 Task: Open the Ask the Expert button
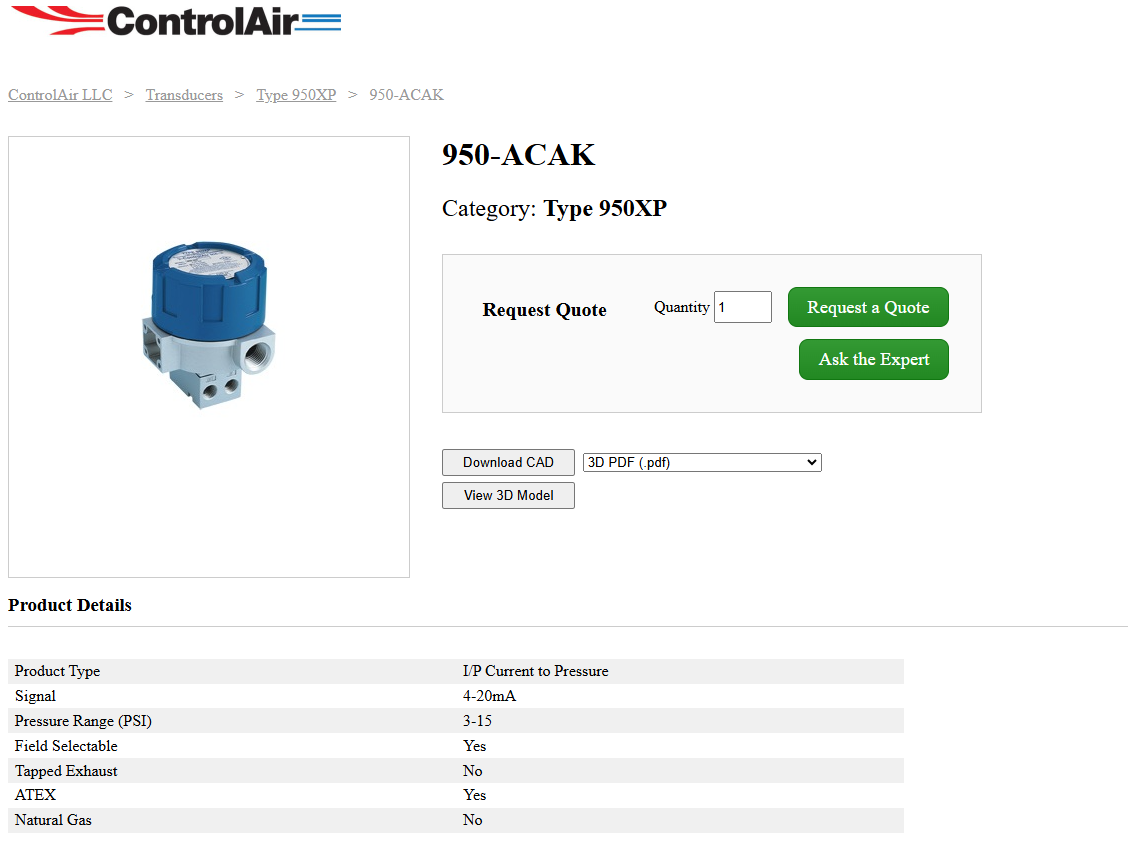pyautogui.click(x=874, y=359)
